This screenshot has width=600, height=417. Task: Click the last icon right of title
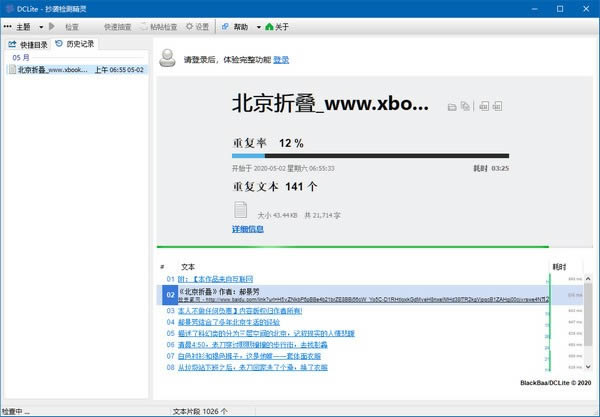coord(499,106)
